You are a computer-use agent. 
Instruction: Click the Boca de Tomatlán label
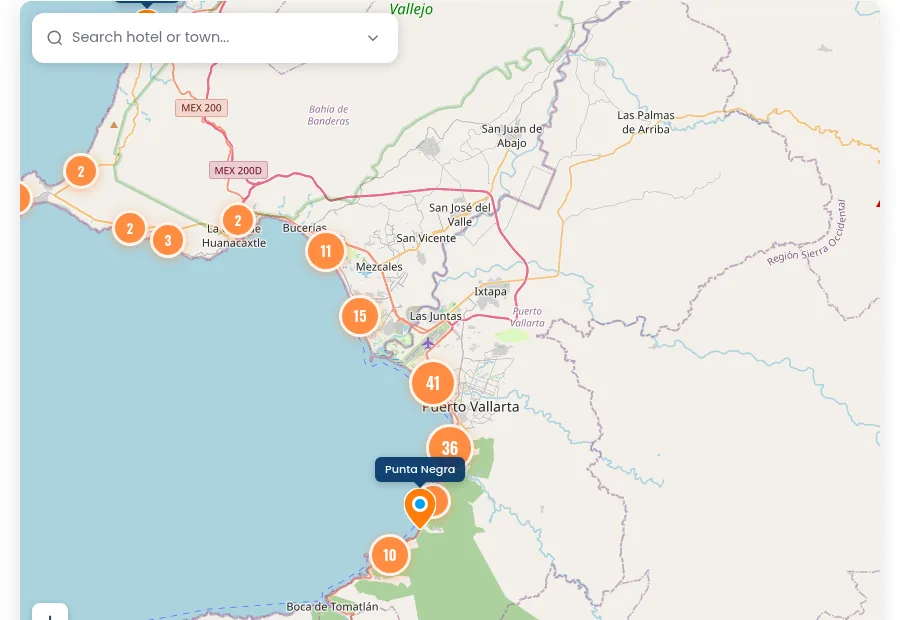(332, 606)
